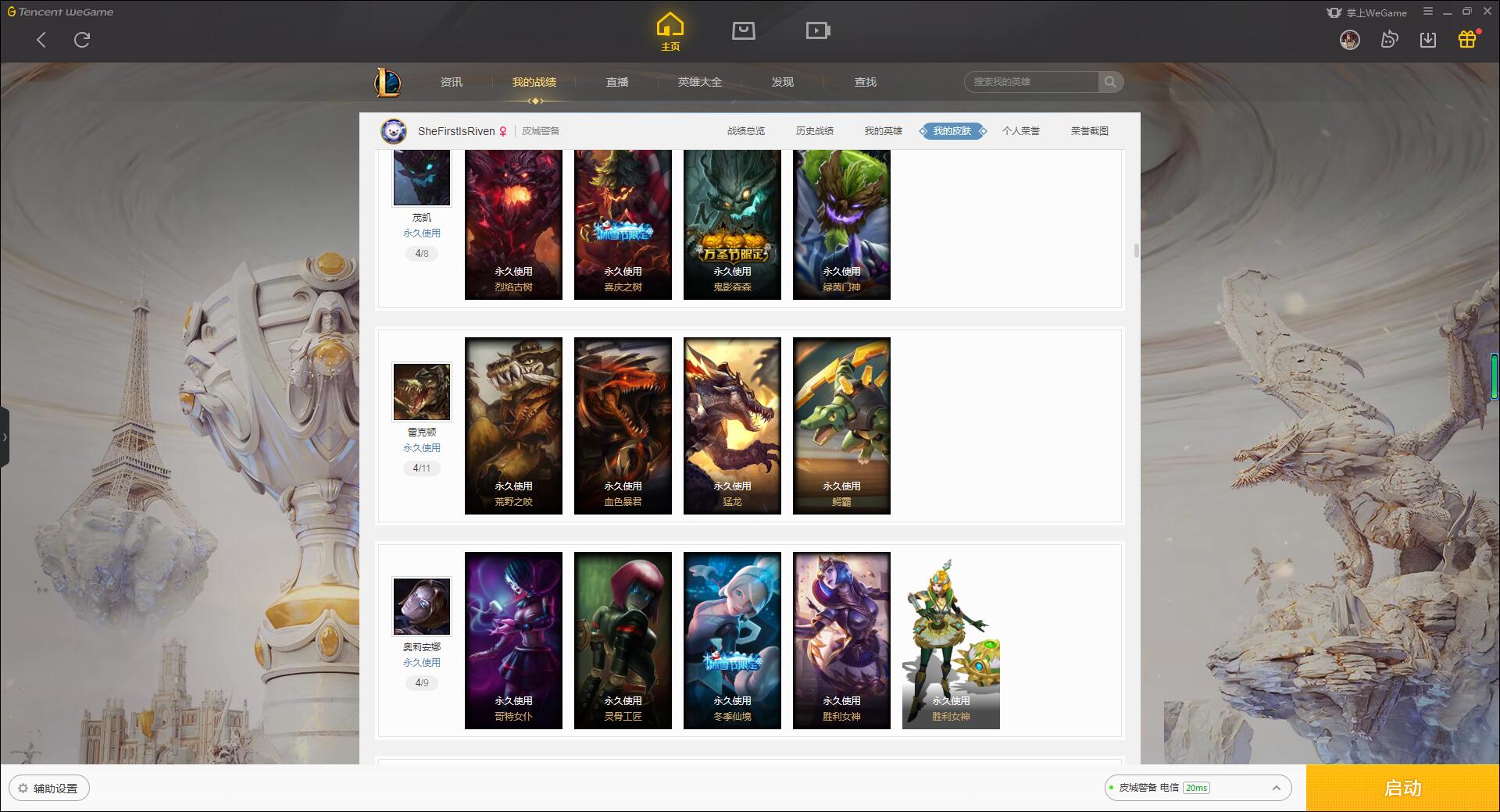Switch to 荣誉截图 sub-tab
The image size is (1500, 812).
click(x=1090, y=131)
